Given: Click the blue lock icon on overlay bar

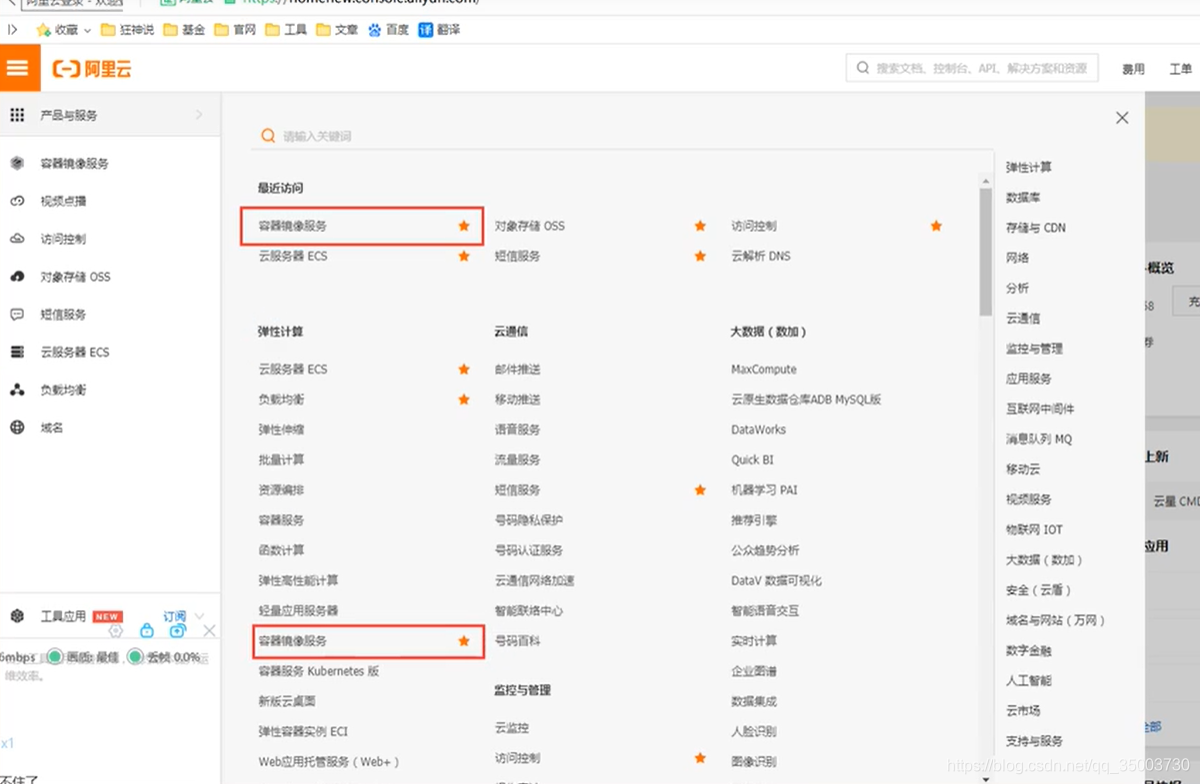Looking at the screenshot, I should (x=147, y=631).
